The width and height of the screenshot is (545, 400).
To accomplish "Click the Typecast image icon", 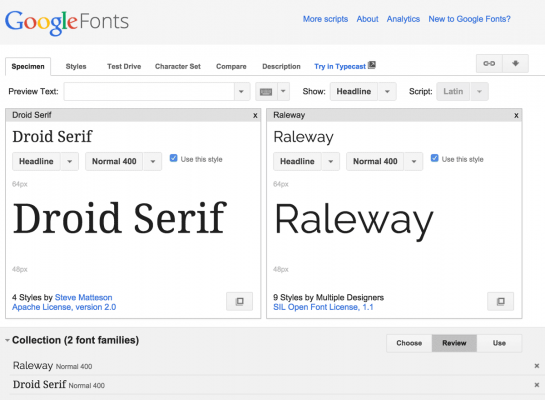I will click(x=372, y=65).
